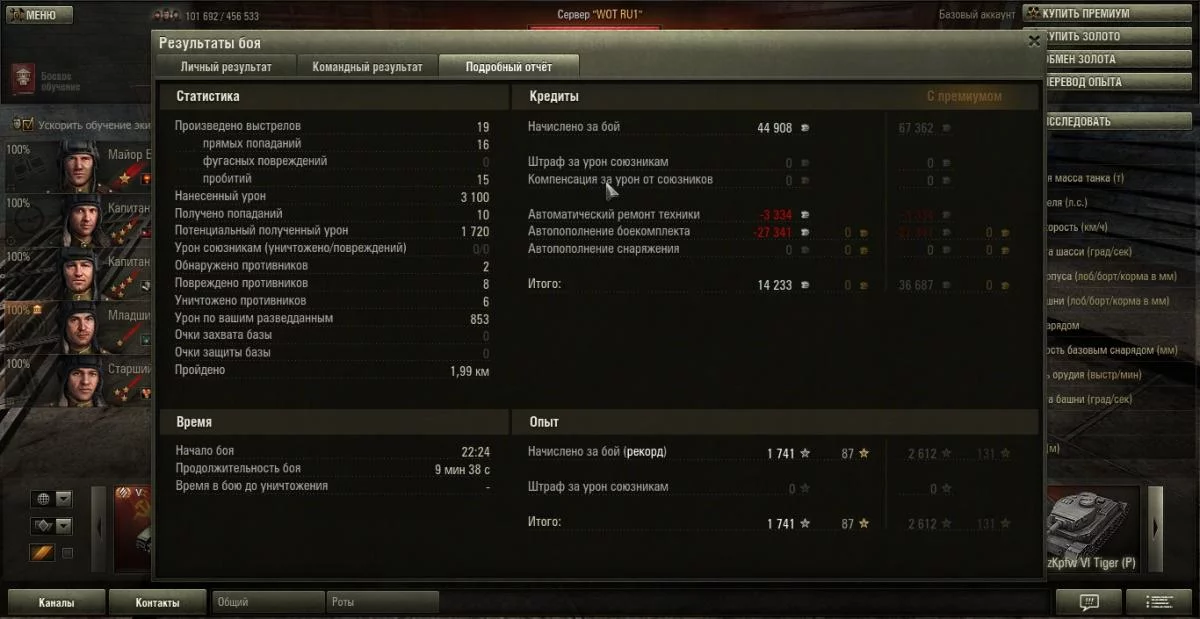The width and height of the screenshot is (1200, 619).
Task: Click the tank class filter icon
Action: click(43, 526)
